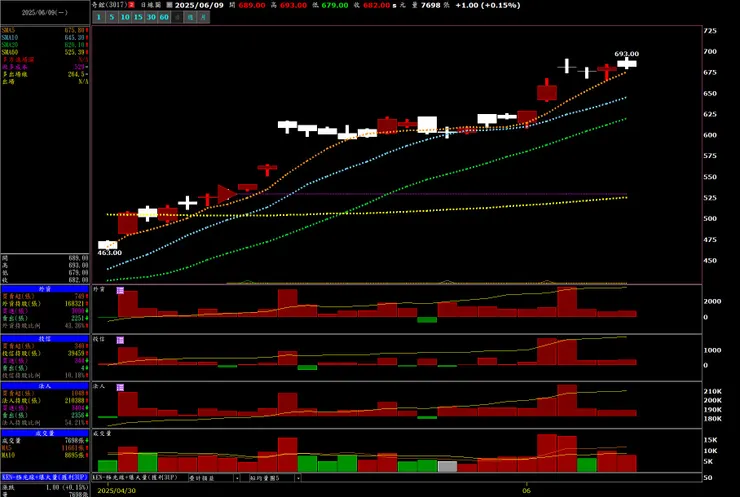Click the SMA5 value 675.80
The height and width of the screenshot is (497, 740).
click(75, 30)
